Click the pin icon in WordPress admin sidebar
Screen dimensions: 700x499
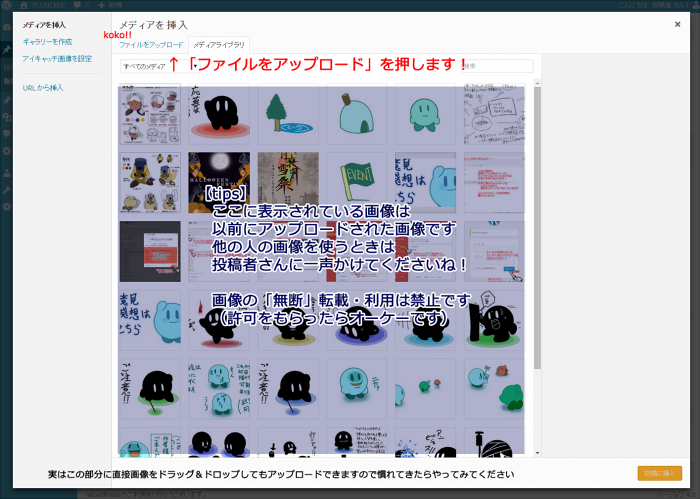(7, 48)
